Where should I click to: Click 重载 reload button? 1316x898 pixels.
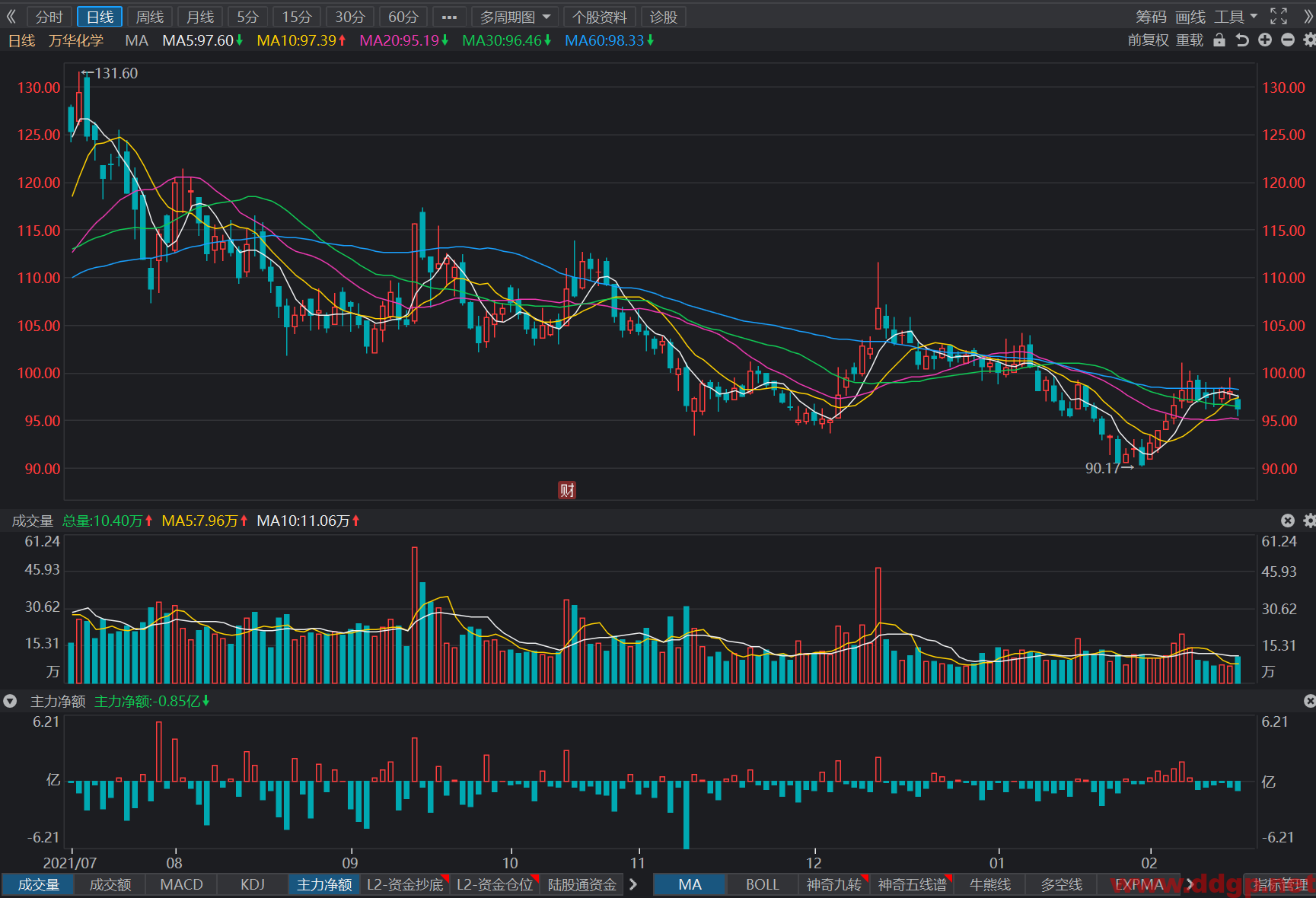pyautogui.click(x=1190, y=40)
